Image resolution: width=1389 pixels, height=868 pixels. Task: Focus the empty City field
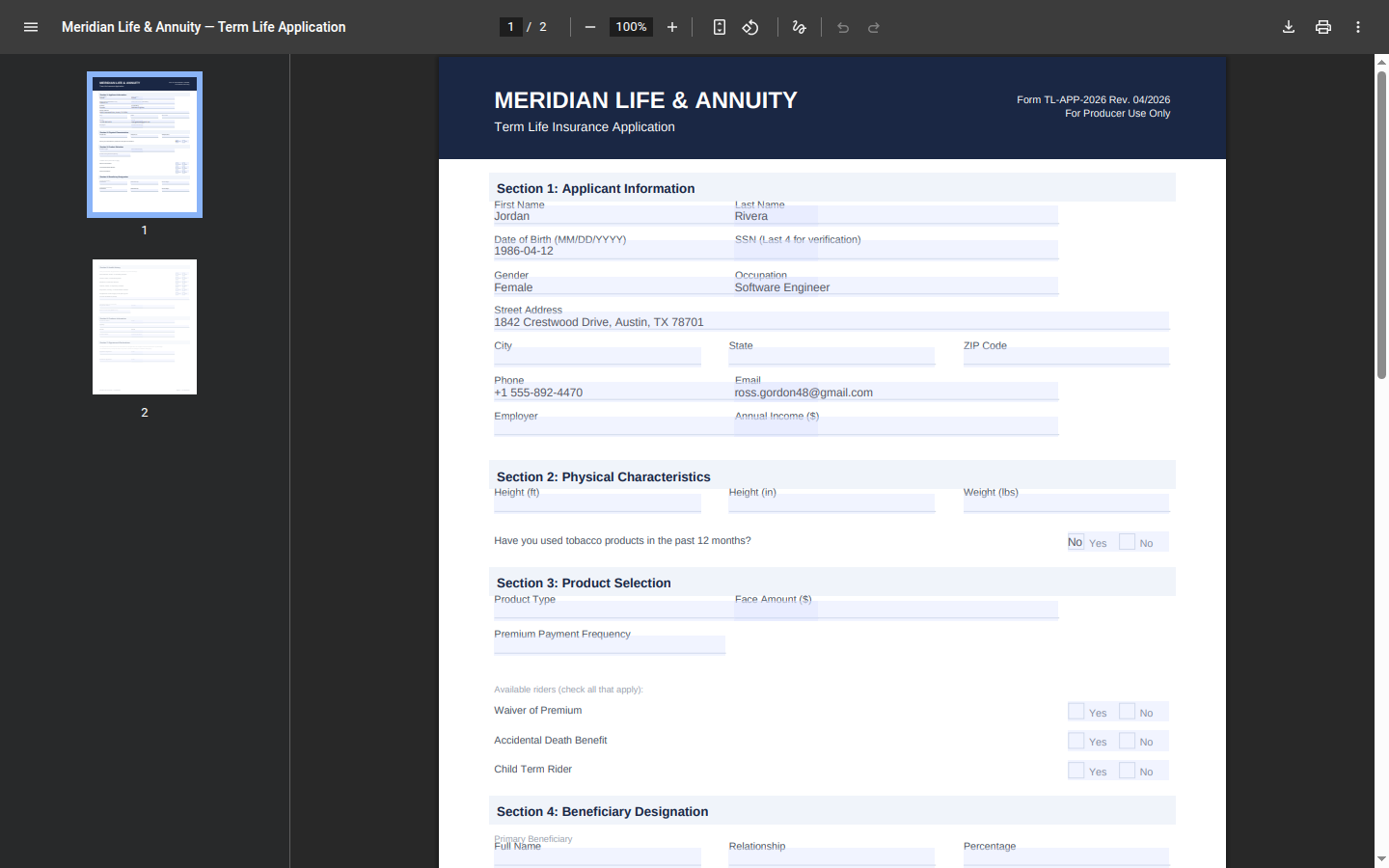point(597,357)
